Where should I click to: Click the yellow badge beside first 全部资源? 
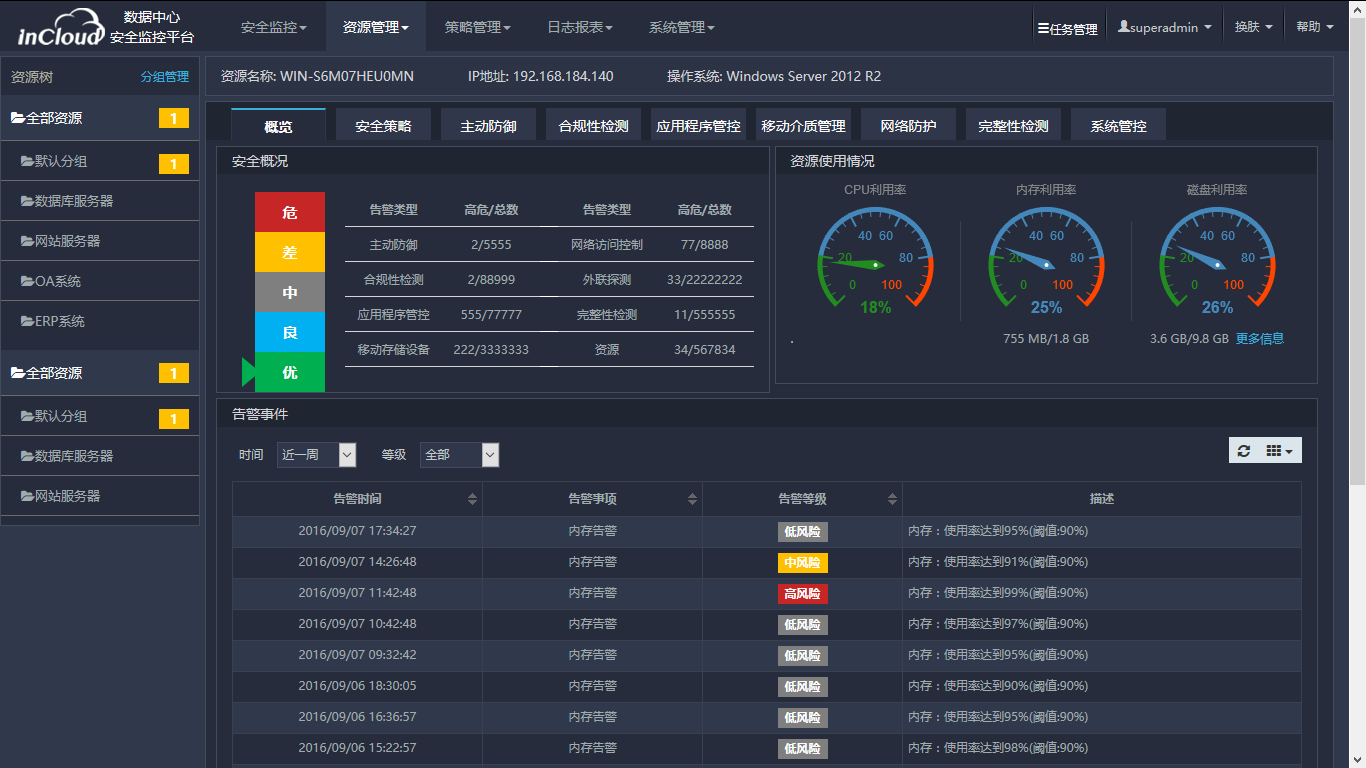pos(174,119)
